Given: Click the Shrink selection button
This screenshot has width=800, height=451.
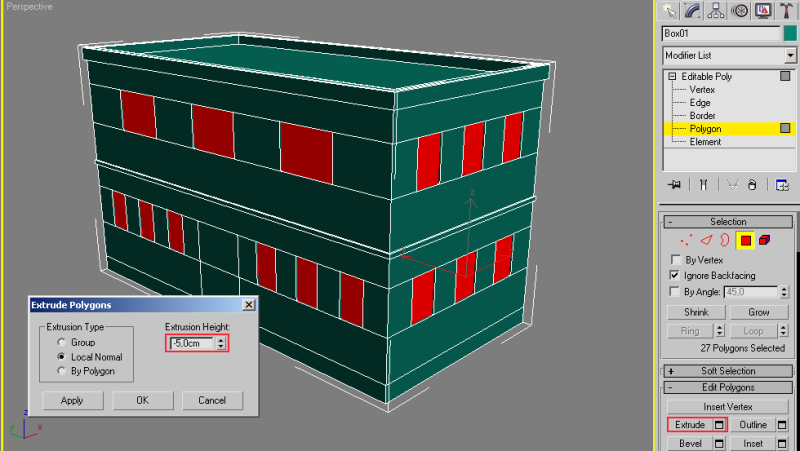Looking at the screenshot, I should 696,312.
